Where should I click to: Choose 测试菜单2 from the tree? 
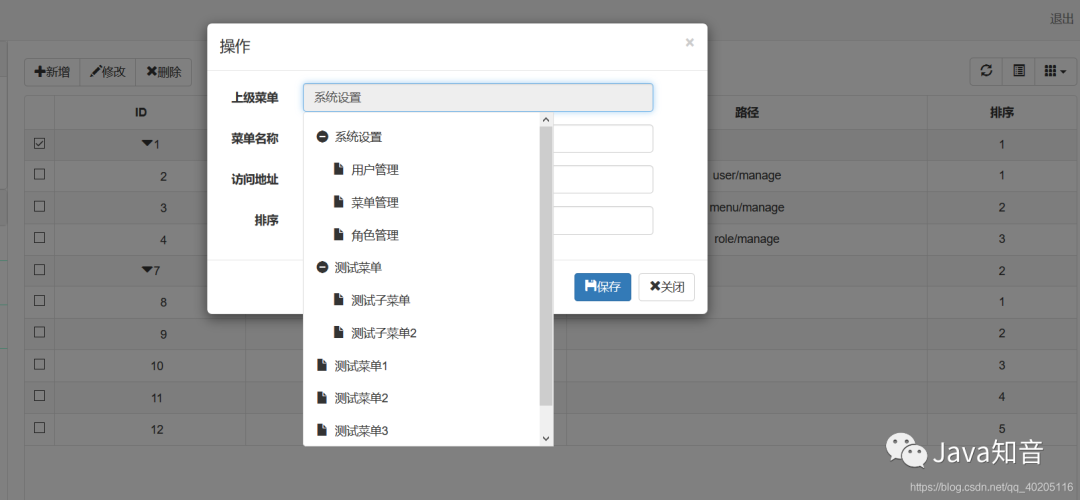(x=361, y=398)
